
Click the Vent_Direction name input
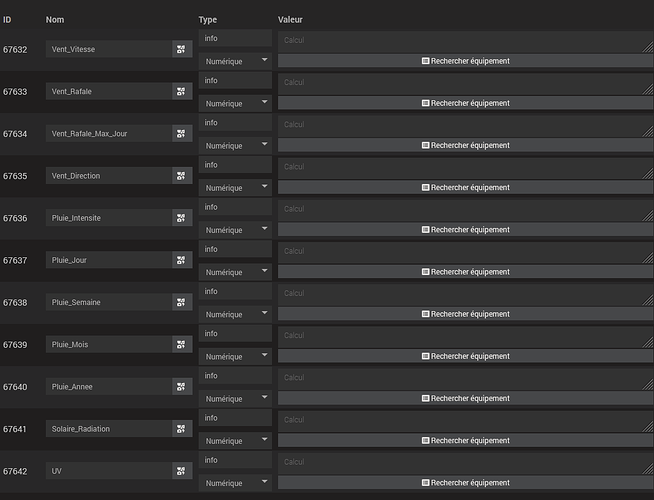click(x=109, y=176)
